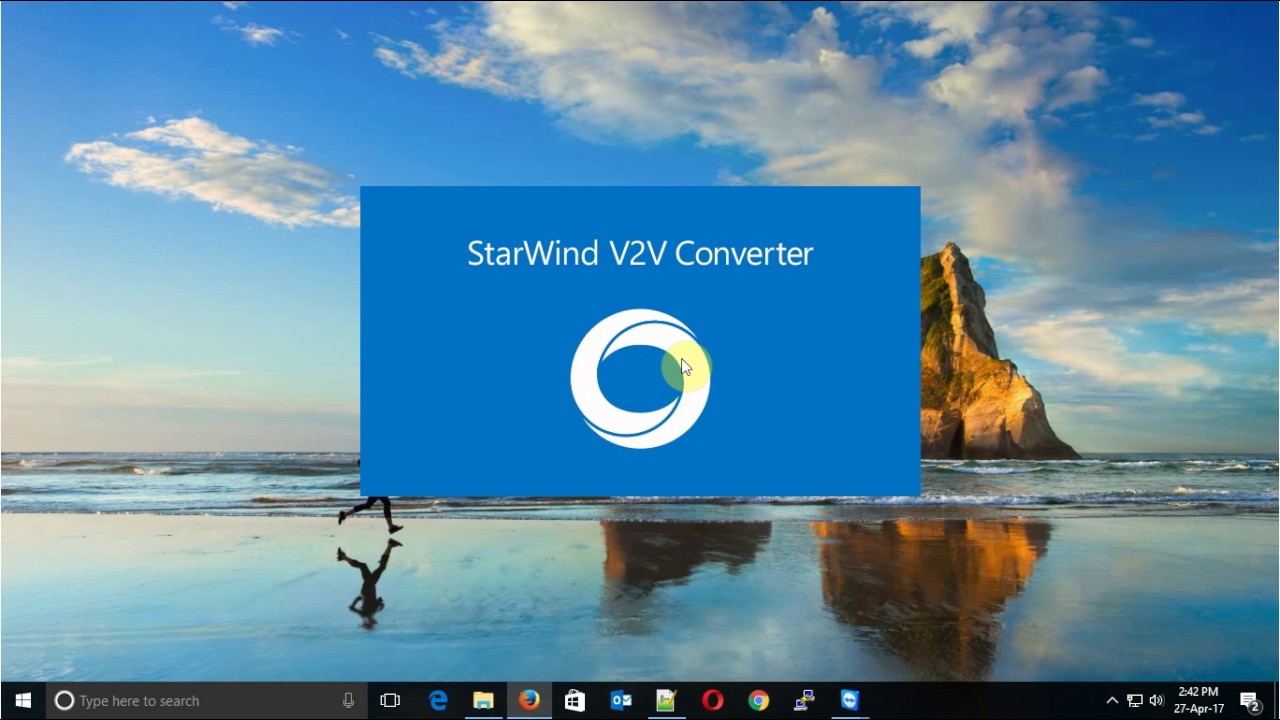The image size is (1280, 720).
Task: Launch Outlook from the taskbar
Action: pos(621,701)
